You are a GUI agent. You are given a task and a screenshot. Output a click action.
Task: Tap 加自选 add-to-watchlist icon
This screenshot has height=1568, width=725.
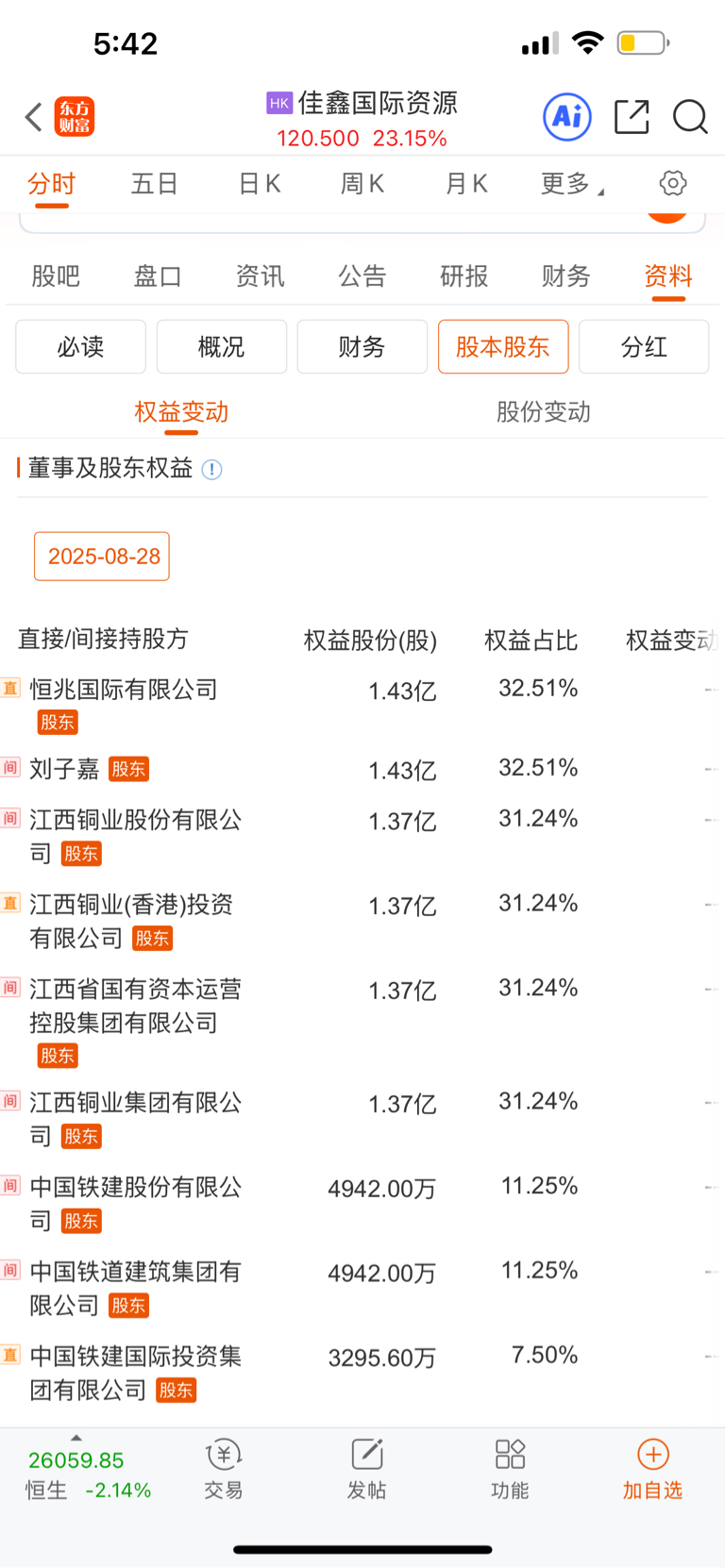pyautogui.click(x=652, y=1468)
